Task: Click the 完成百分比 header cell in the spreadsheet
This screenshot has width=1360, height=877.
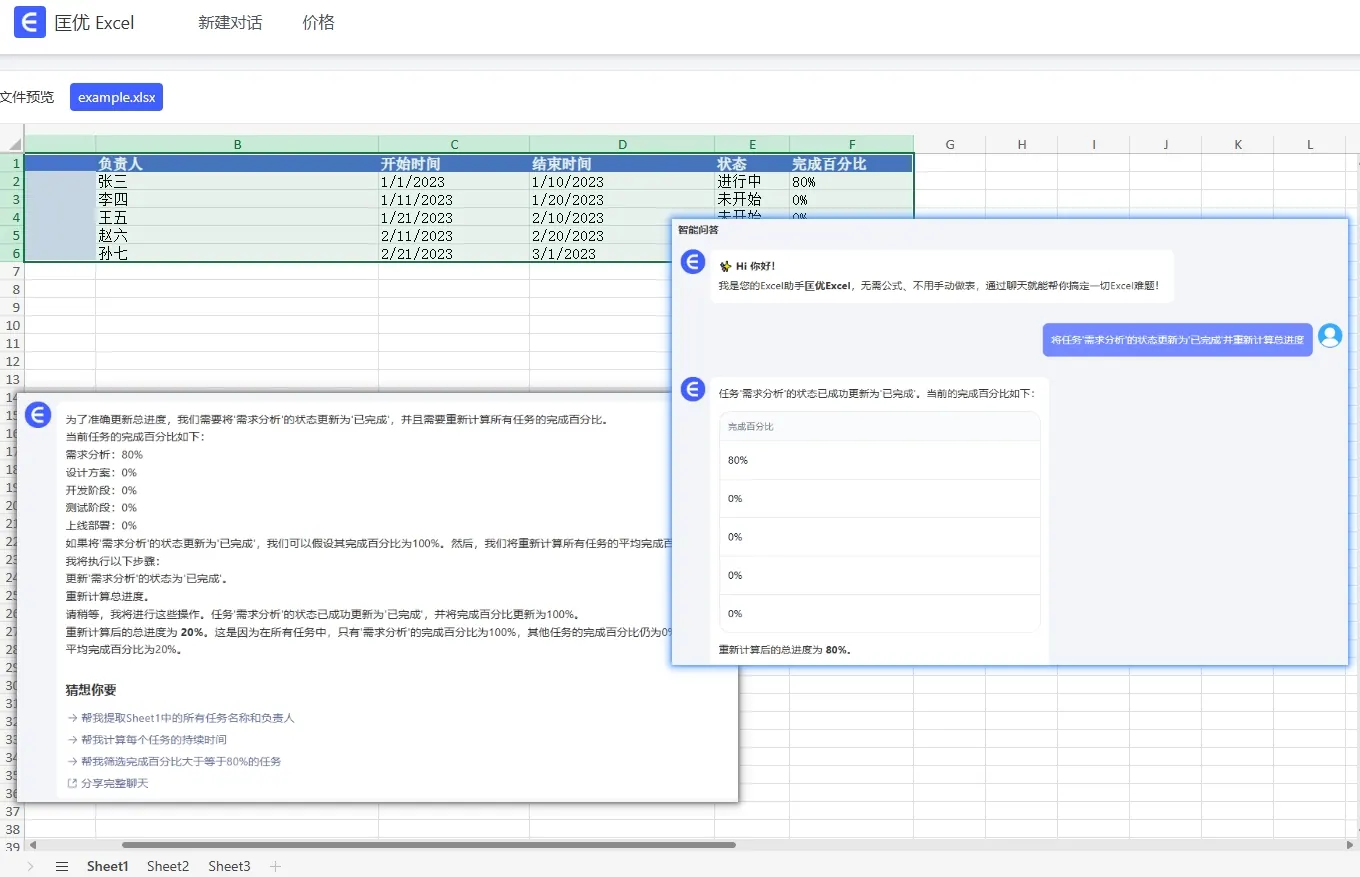Action: (851, 163)
